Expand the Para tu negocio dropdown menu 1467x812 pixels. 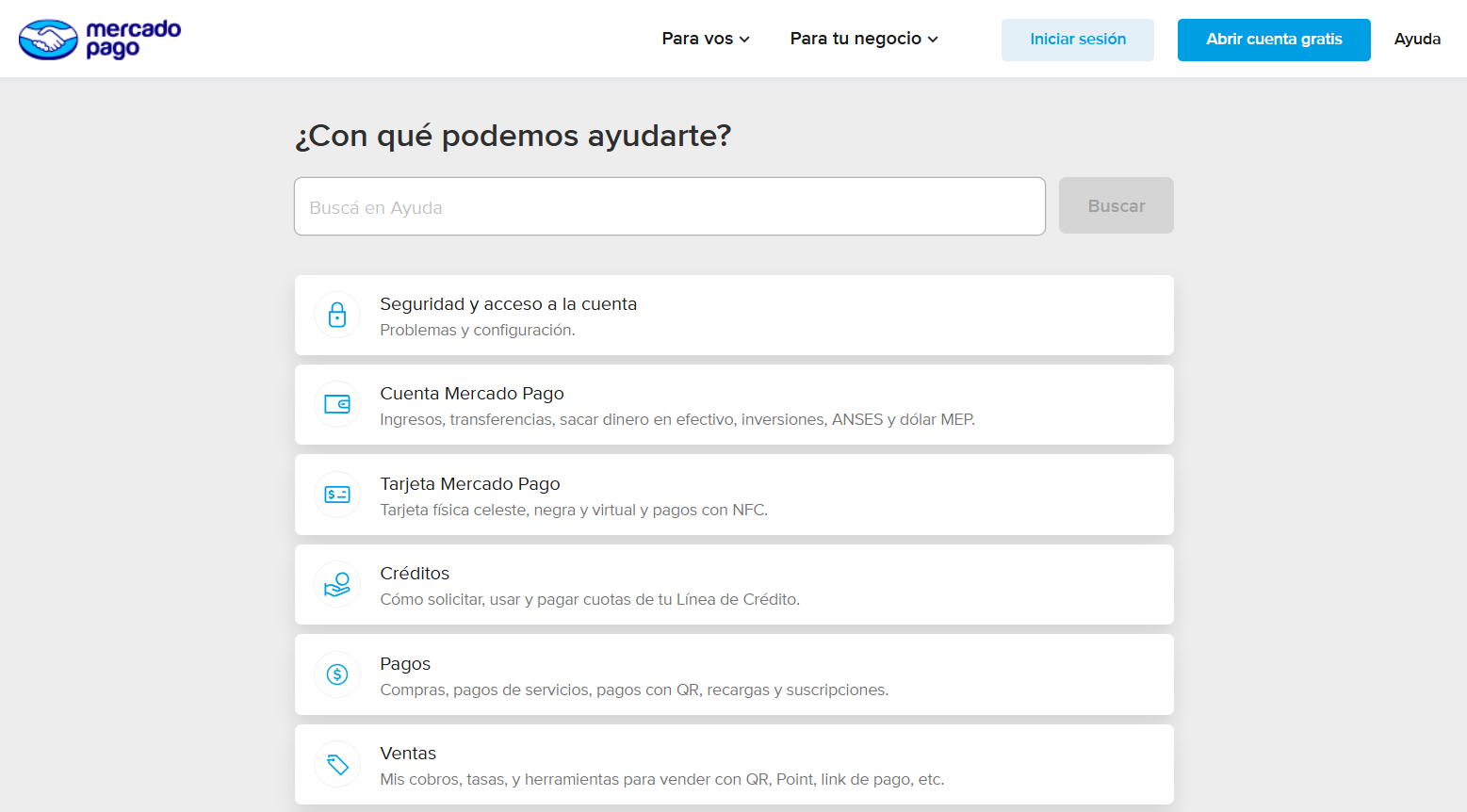864,39
